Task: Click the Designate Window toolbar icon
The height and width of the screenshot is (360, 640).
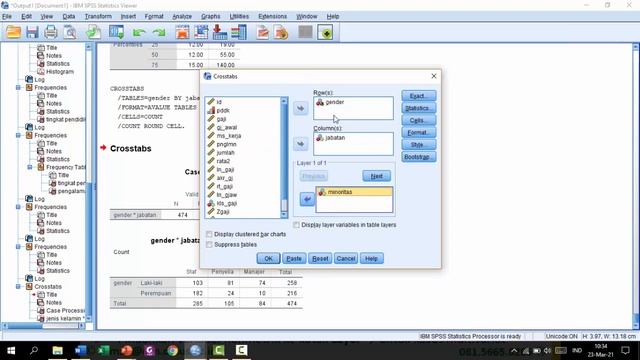Action: (326, 32)
